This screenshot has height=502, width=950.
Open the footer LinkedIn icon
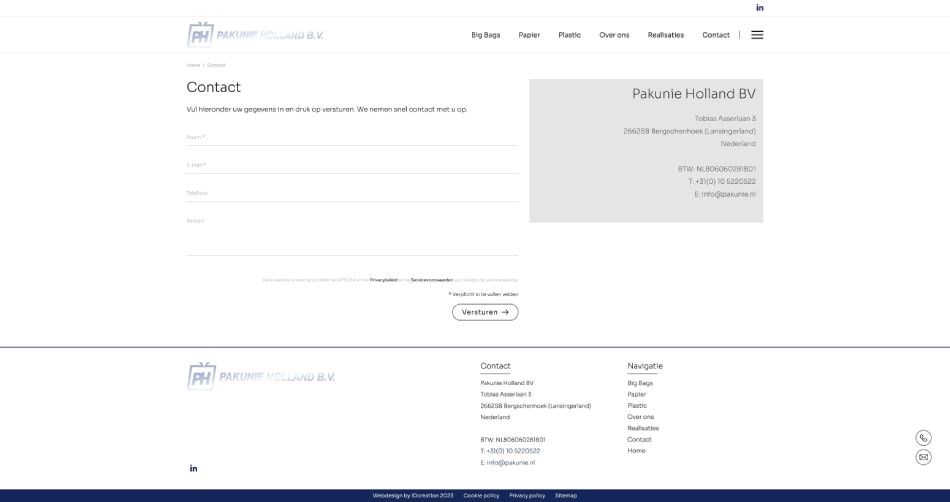tap(193, 468)
